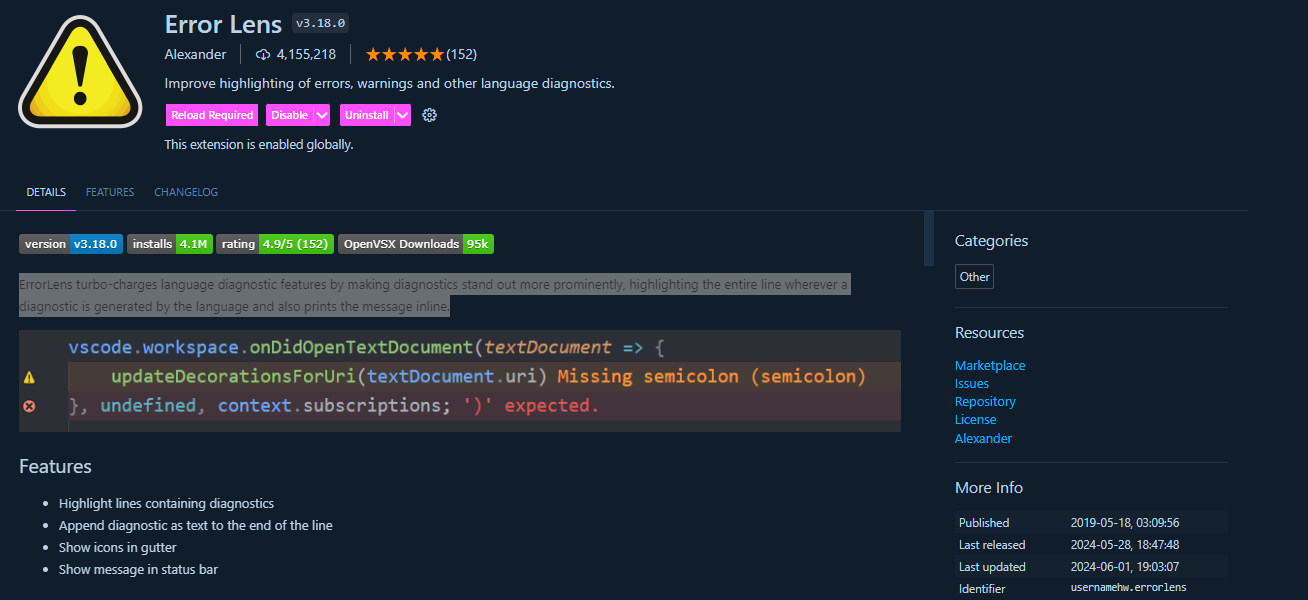Open the Repository link under Resources
1308x600 pixels.
click(985, 401)
